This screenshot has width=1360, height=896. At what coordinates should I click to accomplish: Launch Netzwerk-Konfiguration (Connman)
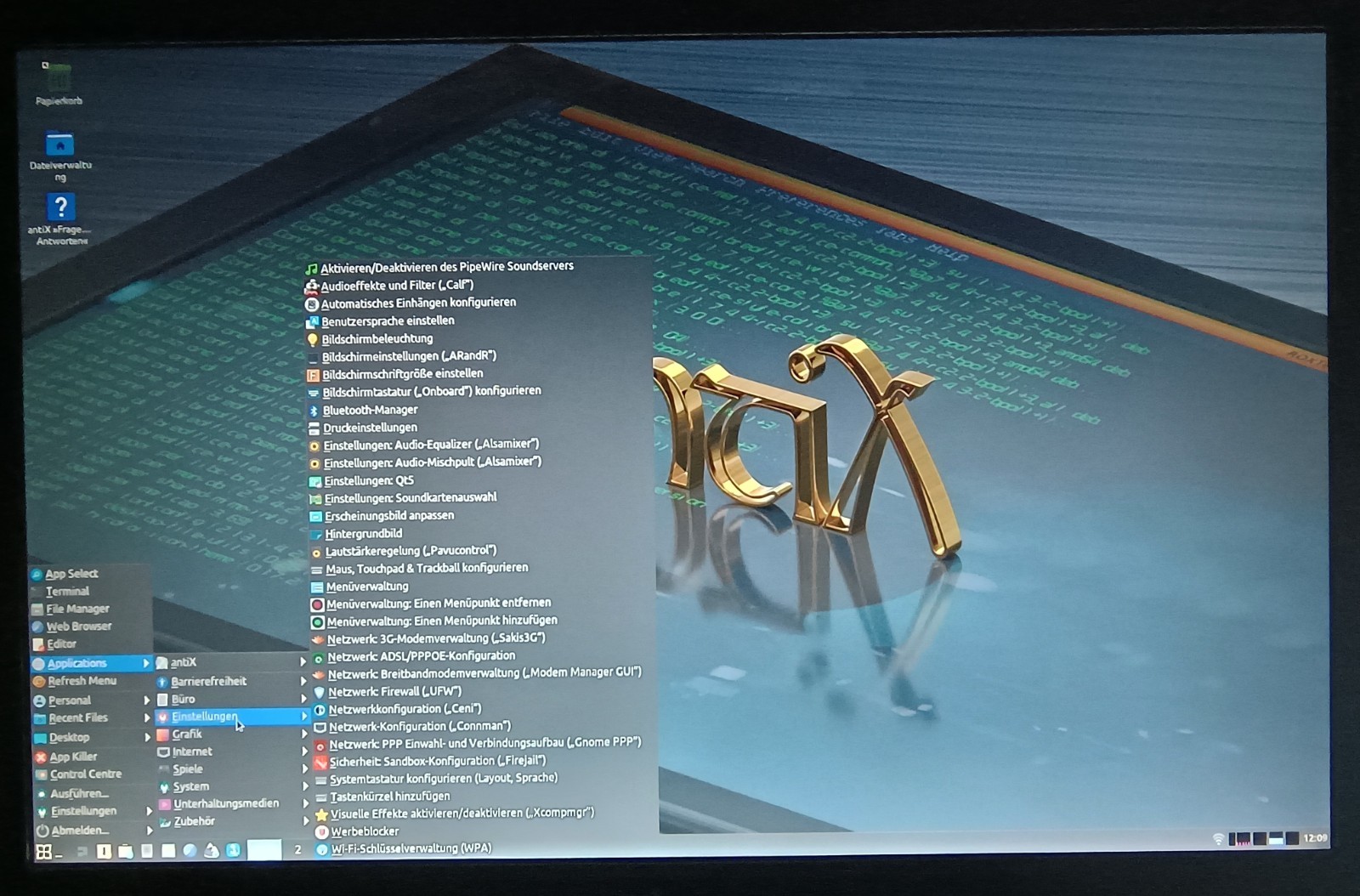coord(420,727)
